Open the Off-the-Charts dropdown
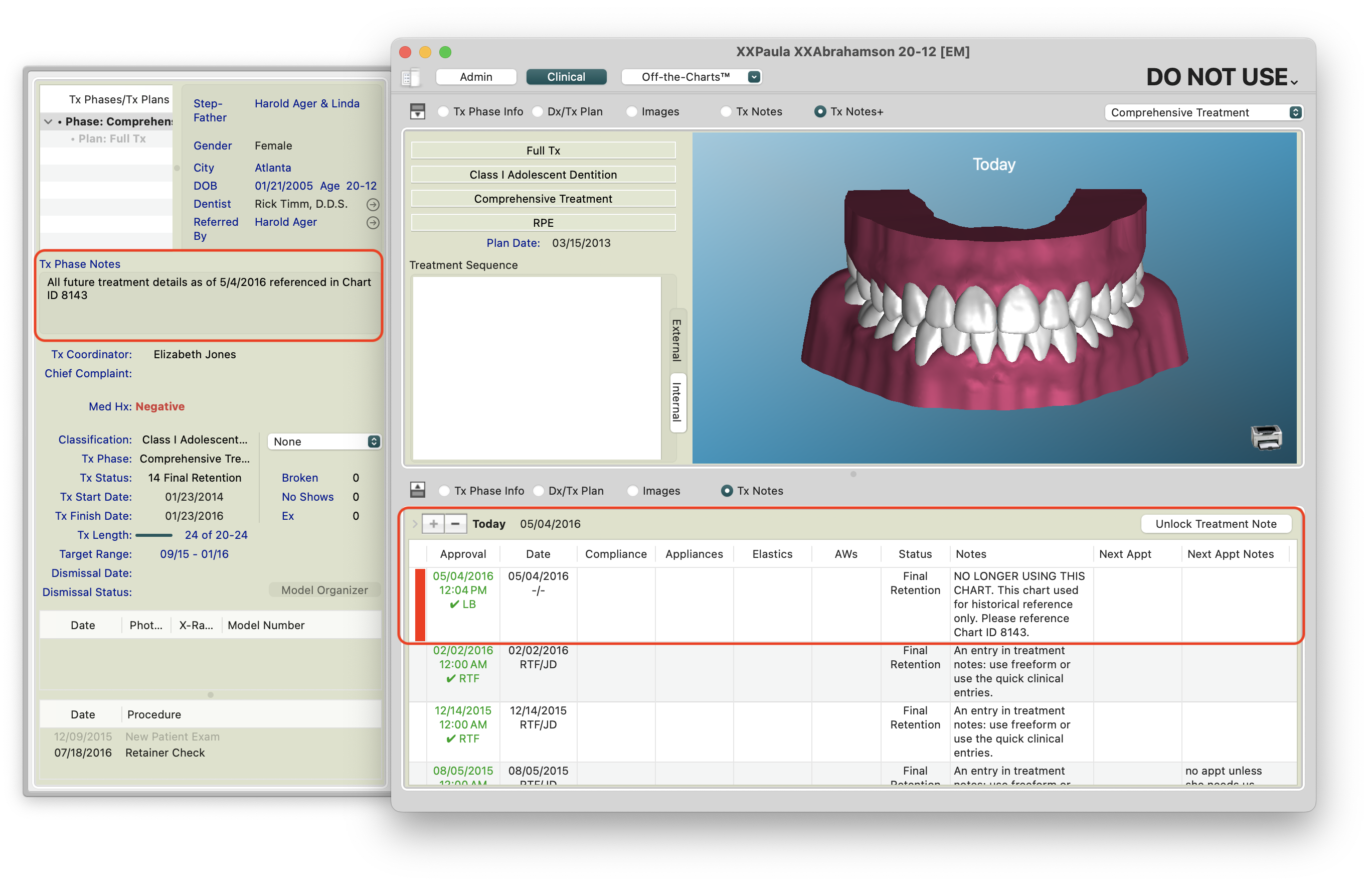This screenshot has height=886, width=1372. coord(692,77)
